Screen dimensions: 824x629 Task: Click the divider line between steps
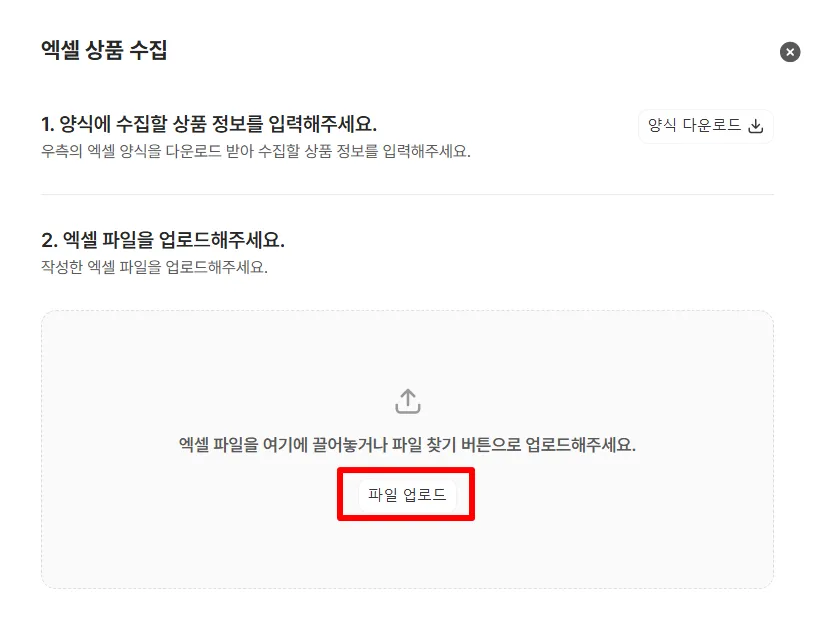point(407,194)
